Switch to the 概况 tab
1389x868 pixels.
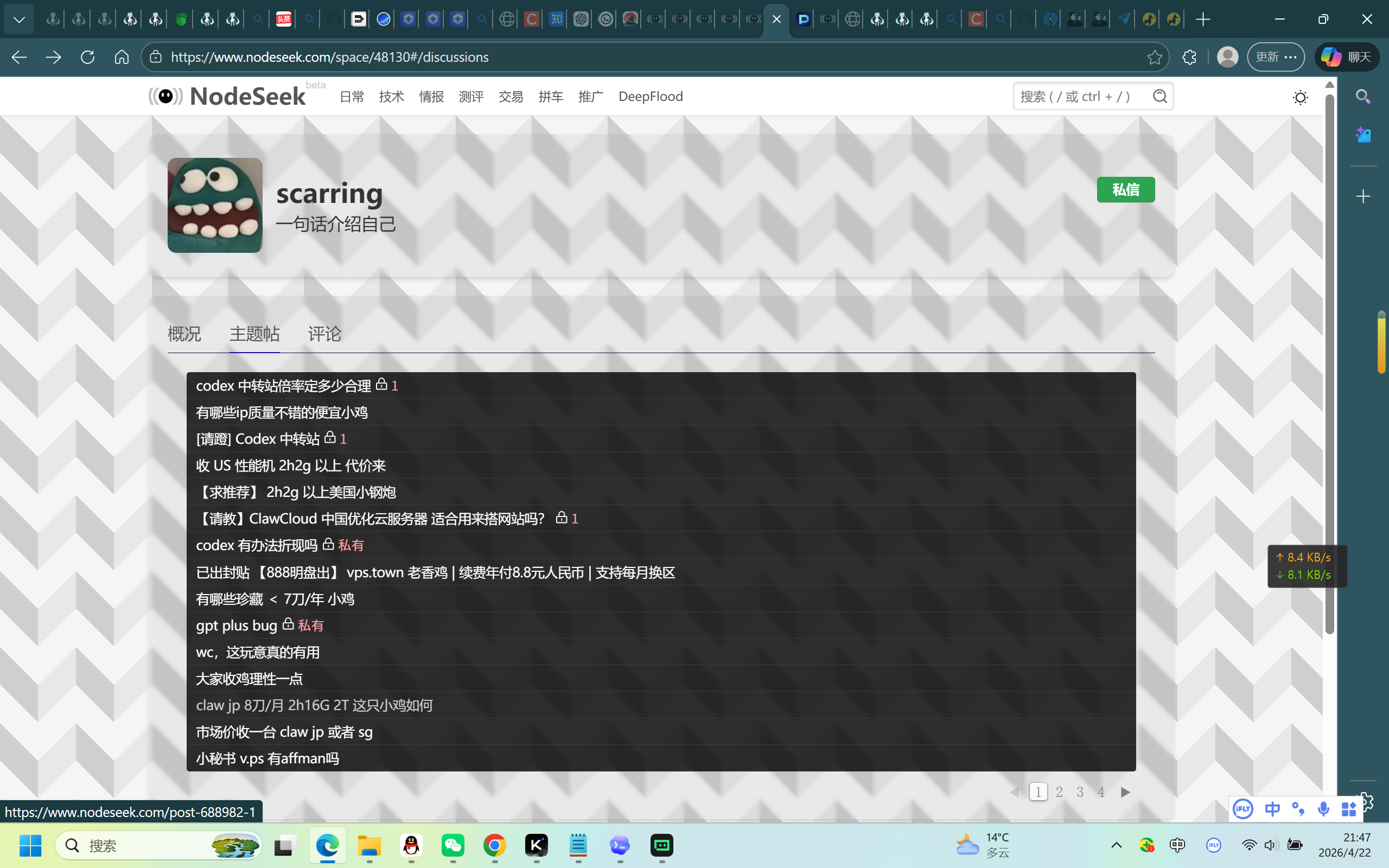tap(184, 334)
